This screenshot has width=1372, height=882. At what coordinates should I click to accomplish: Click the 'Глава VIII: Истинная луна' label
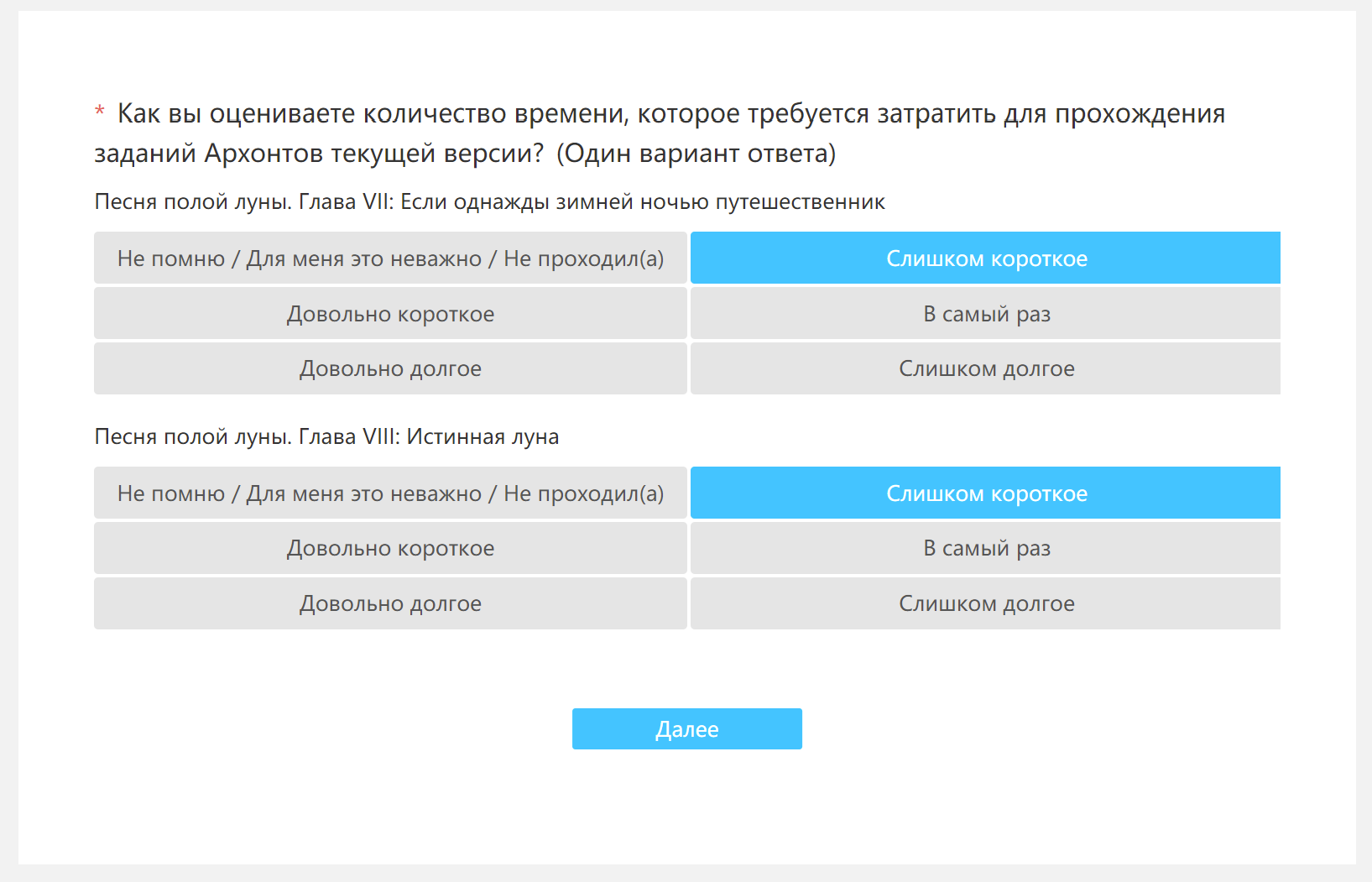point(326,437)
